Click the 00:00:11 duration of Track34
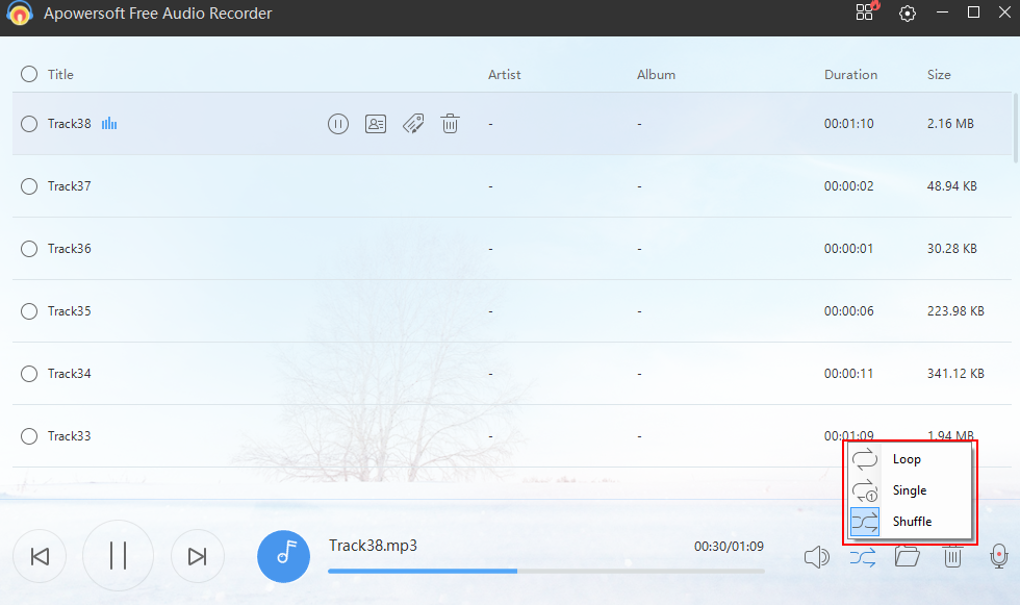The image size is (1020, 605). [x=848, y=373]
